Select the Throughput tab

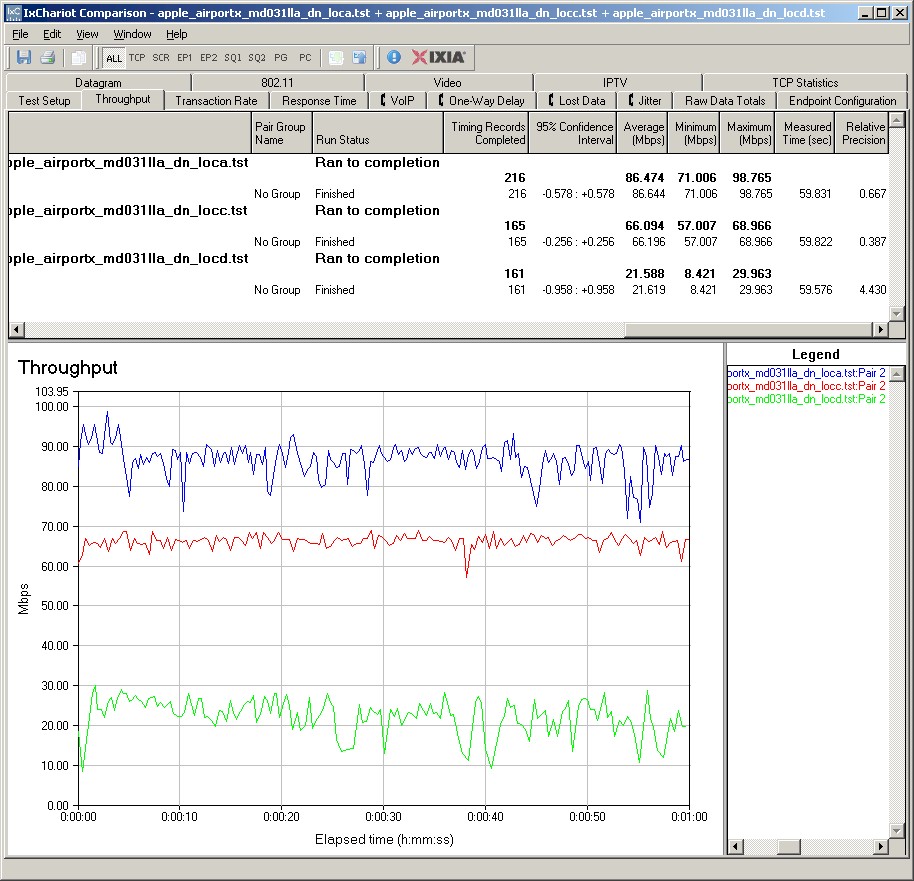pos(123,99)
